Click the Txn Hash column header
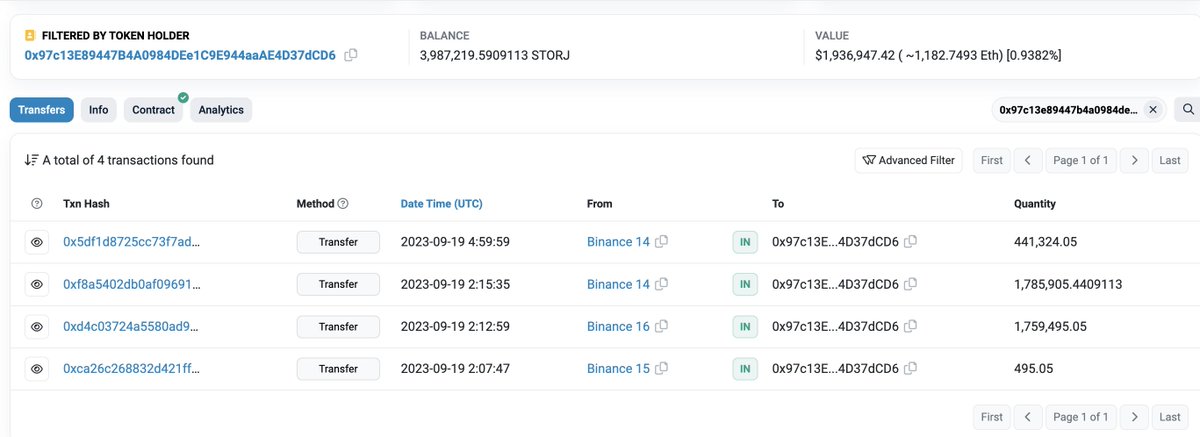This screenshot has height=437, width=1200. point(86,204)
